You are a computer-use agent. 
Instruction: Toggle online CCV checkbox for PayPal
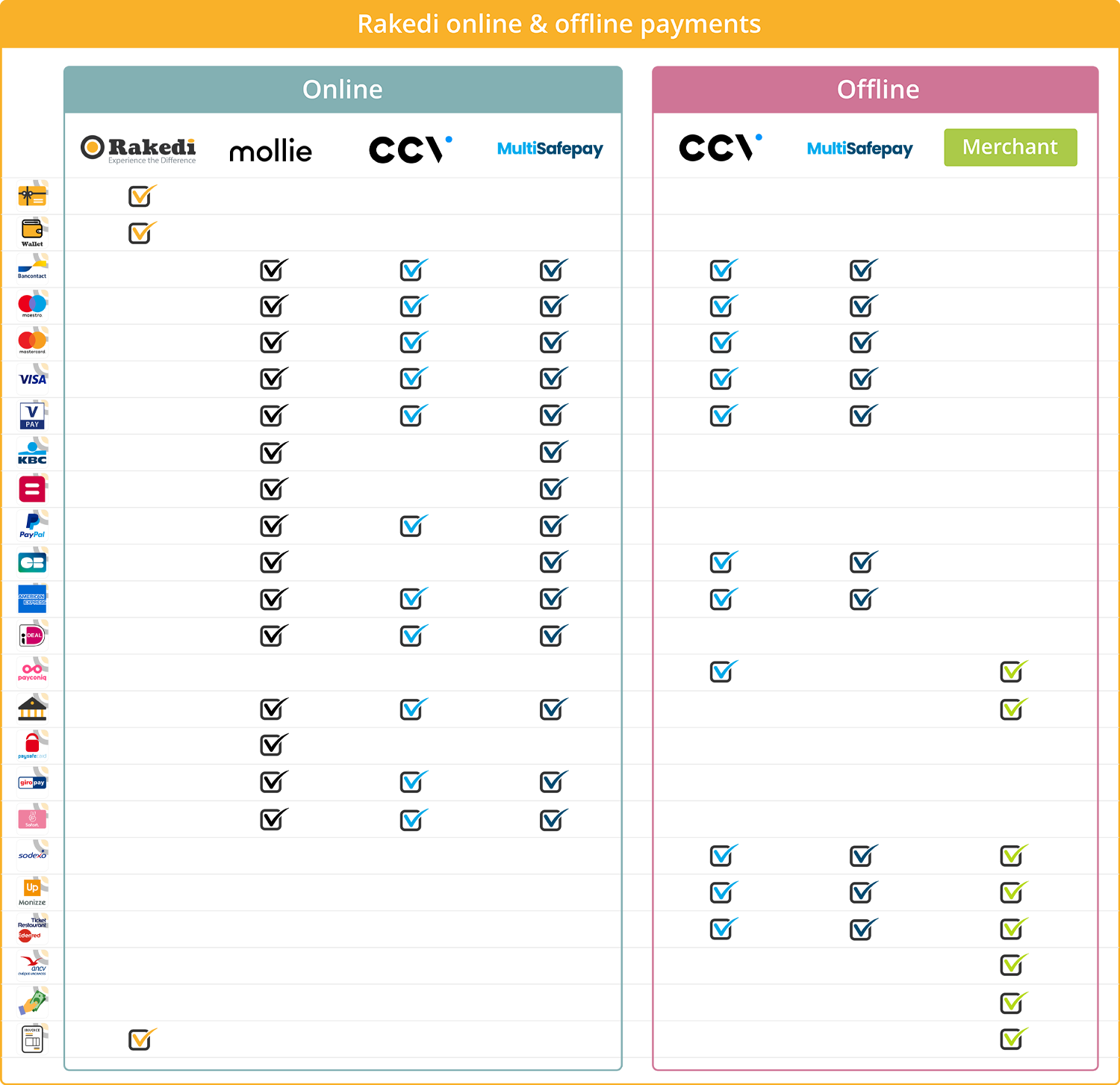(412, 526)
